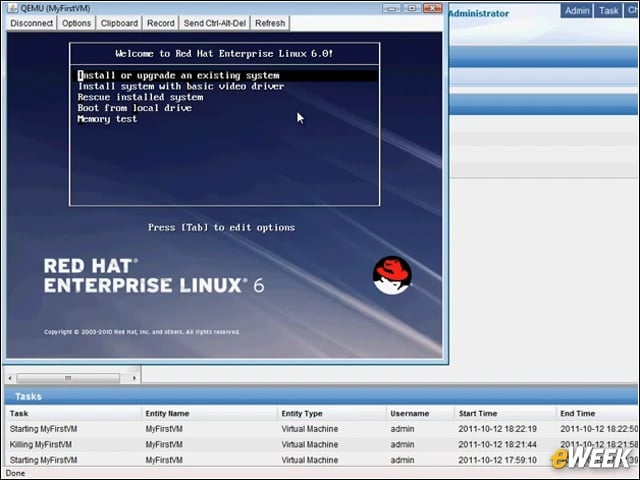This screenshot has height=480, width=640.
Task: Click the Red Hat Shadowman logo
Action: (392, 275)
